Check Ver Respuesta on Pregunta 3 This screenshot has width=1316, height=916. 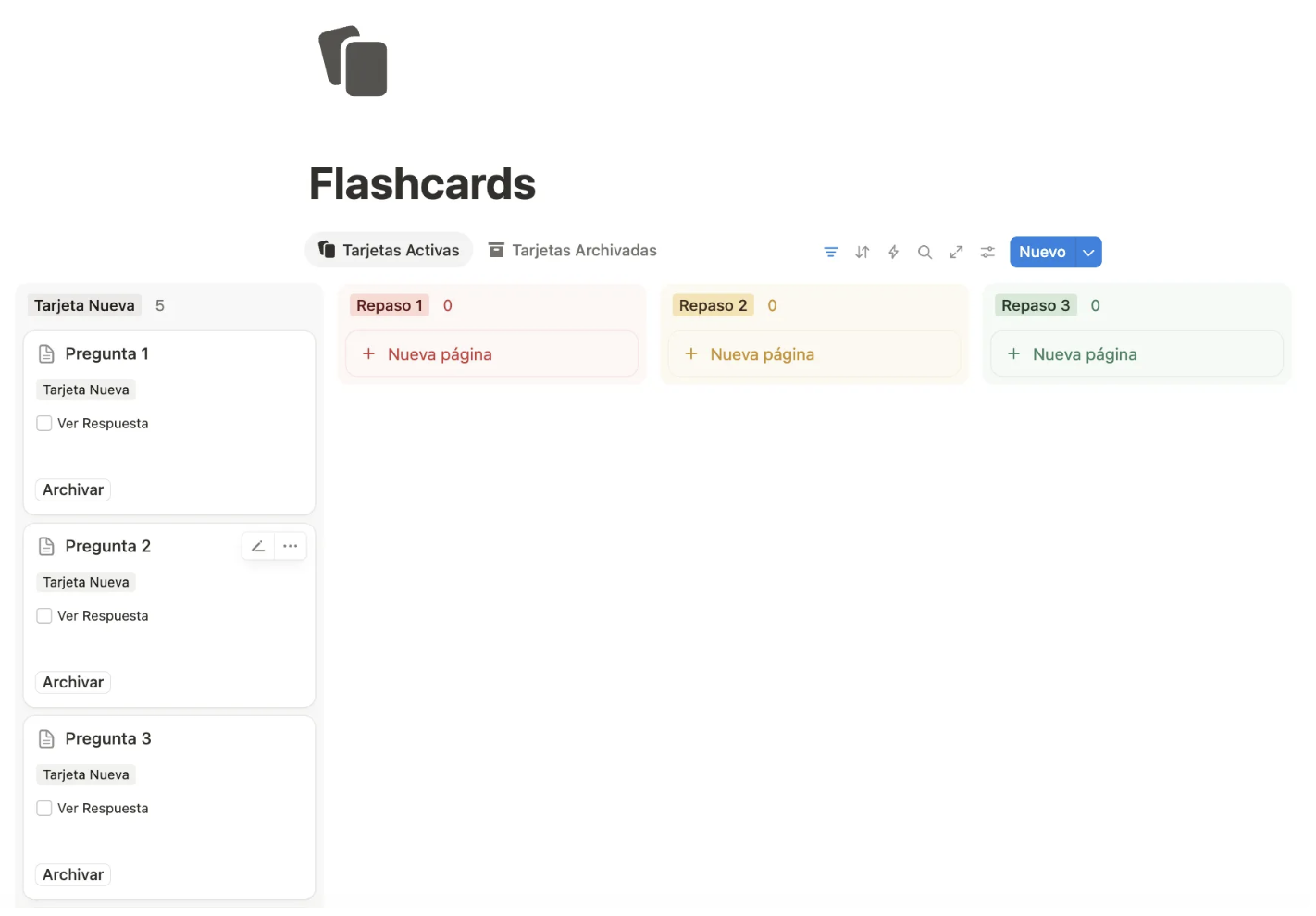pos(44,809)
